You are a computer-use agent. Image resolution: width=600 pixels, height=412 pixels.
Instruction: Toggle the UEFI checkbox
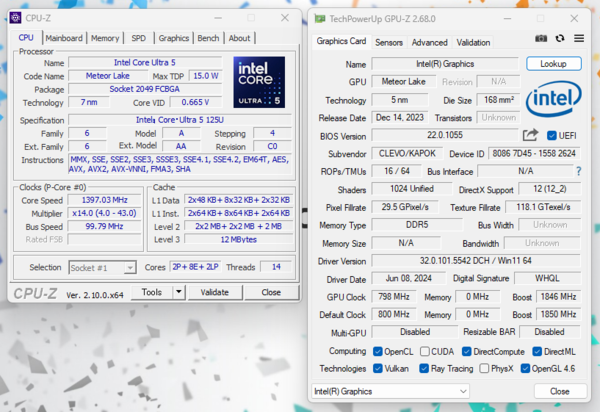(551, 135)
